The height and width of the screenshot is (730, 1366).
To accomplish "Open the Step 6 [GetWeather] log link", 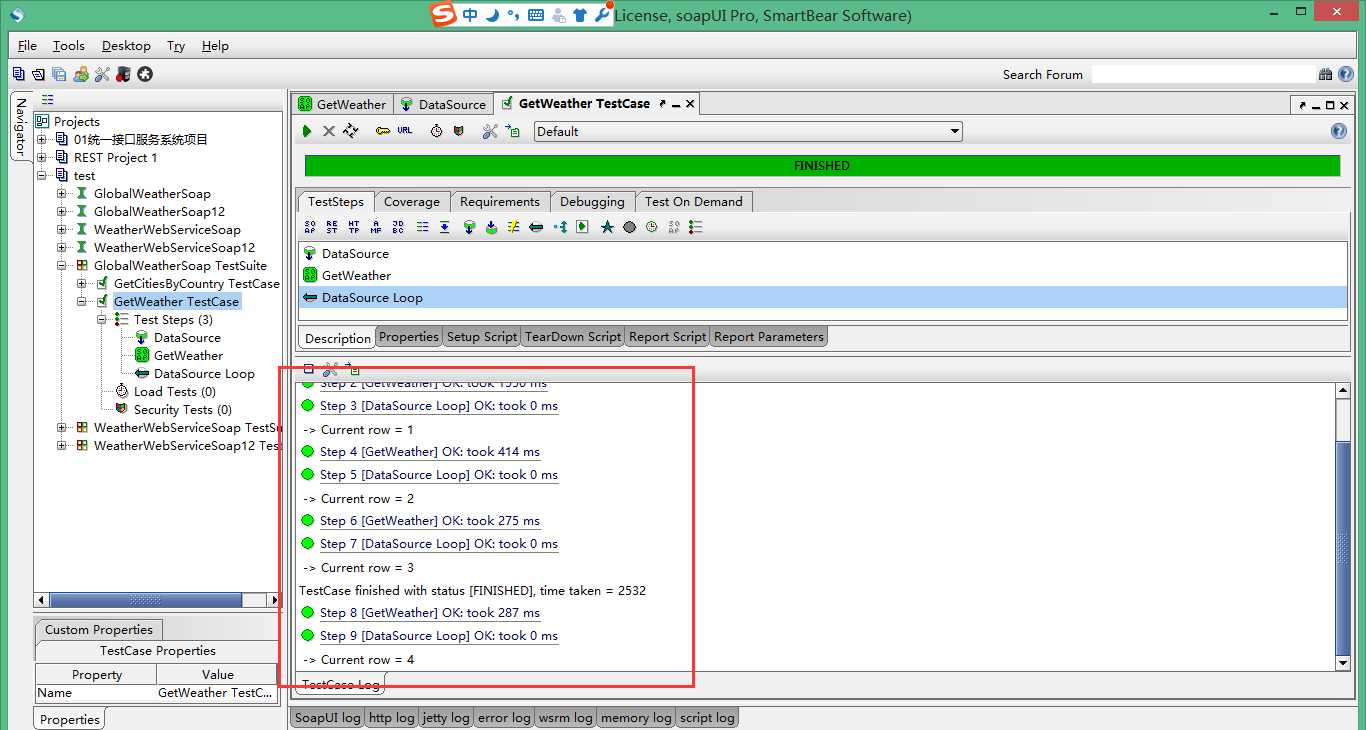I will (430, 521).
